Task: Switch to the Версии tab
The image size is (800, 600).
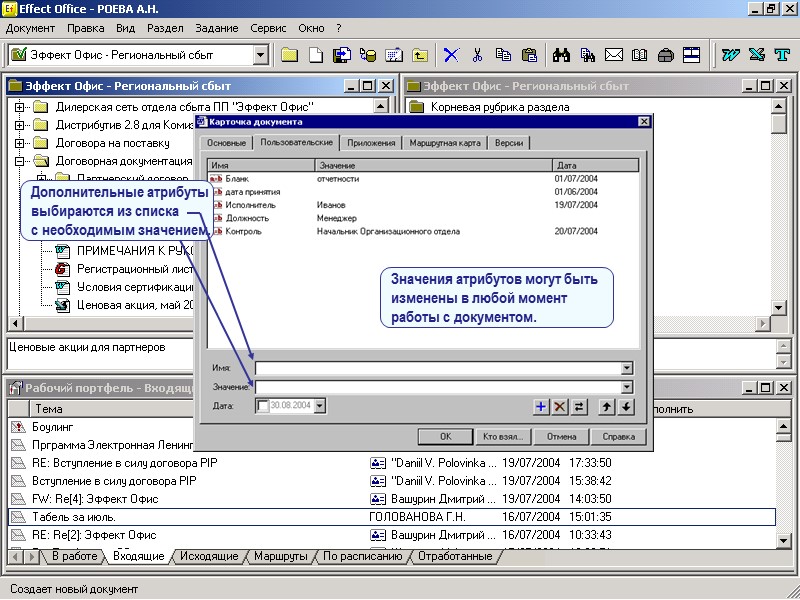Action: click(x=509, y=143)
